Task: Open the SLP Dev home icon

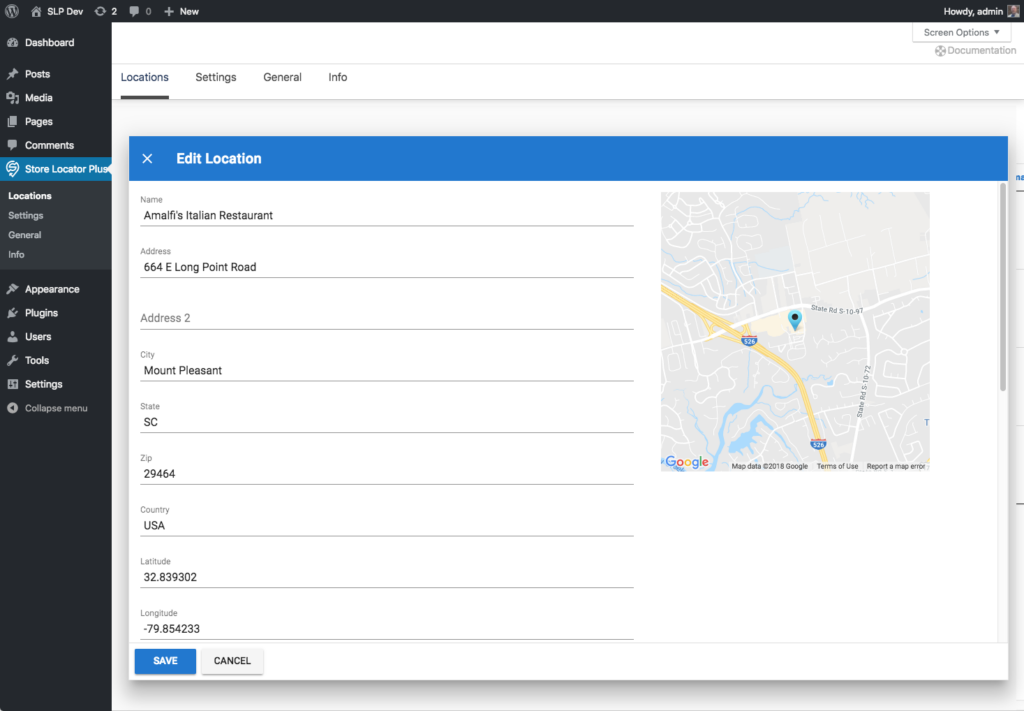Action: coord(36,11)
